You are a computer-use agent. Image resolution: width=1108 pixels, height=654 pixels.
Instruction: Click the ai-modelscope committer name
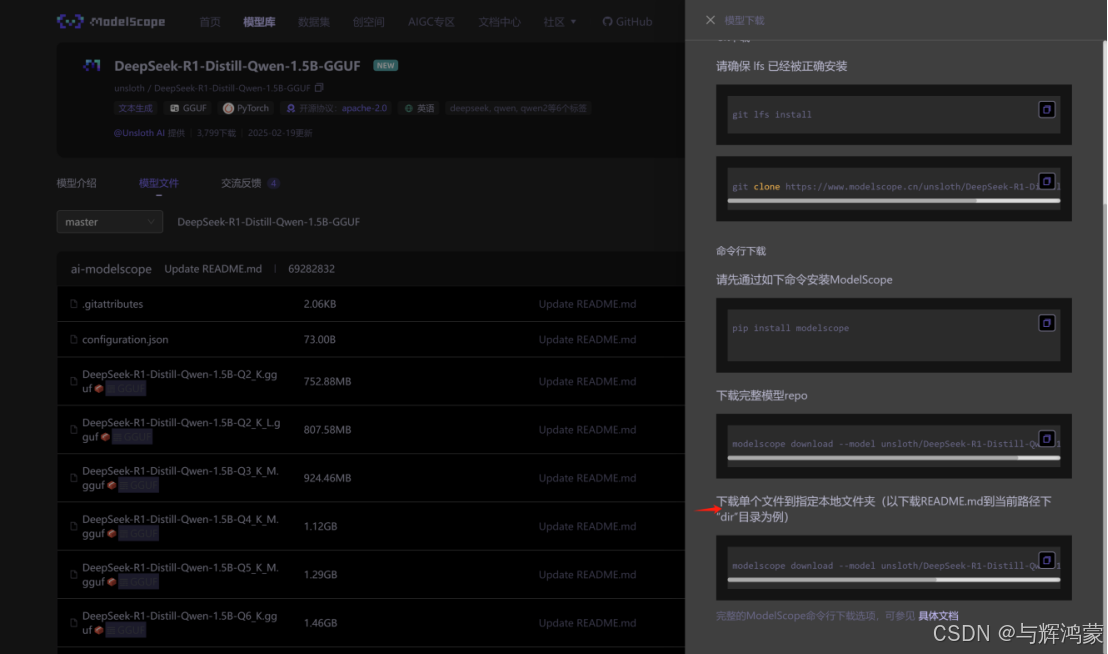pos(111,269)
